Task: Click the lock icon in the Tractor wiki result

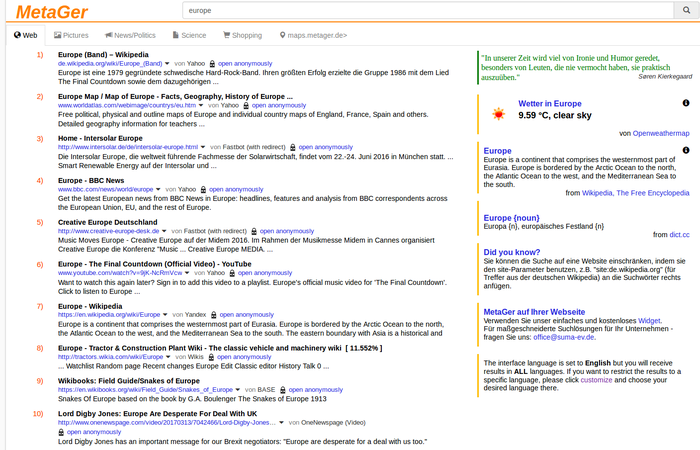Action: tap(211, 357)
